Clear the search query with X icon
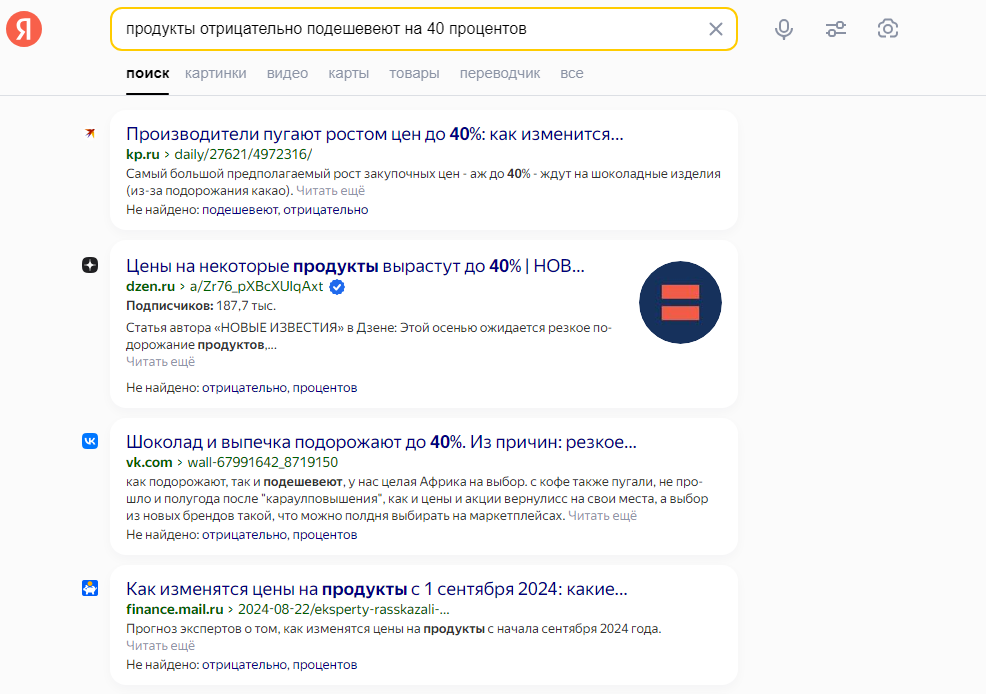986x694 pixels. (716, 29)
